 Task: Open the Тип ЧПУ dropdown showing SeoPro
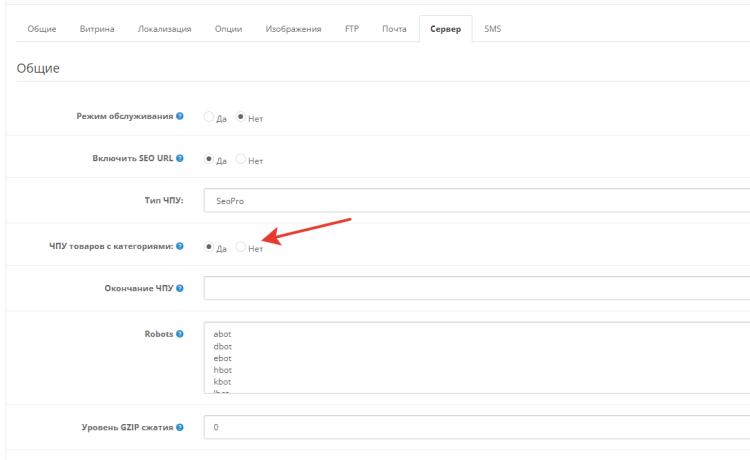coord(476,201)
